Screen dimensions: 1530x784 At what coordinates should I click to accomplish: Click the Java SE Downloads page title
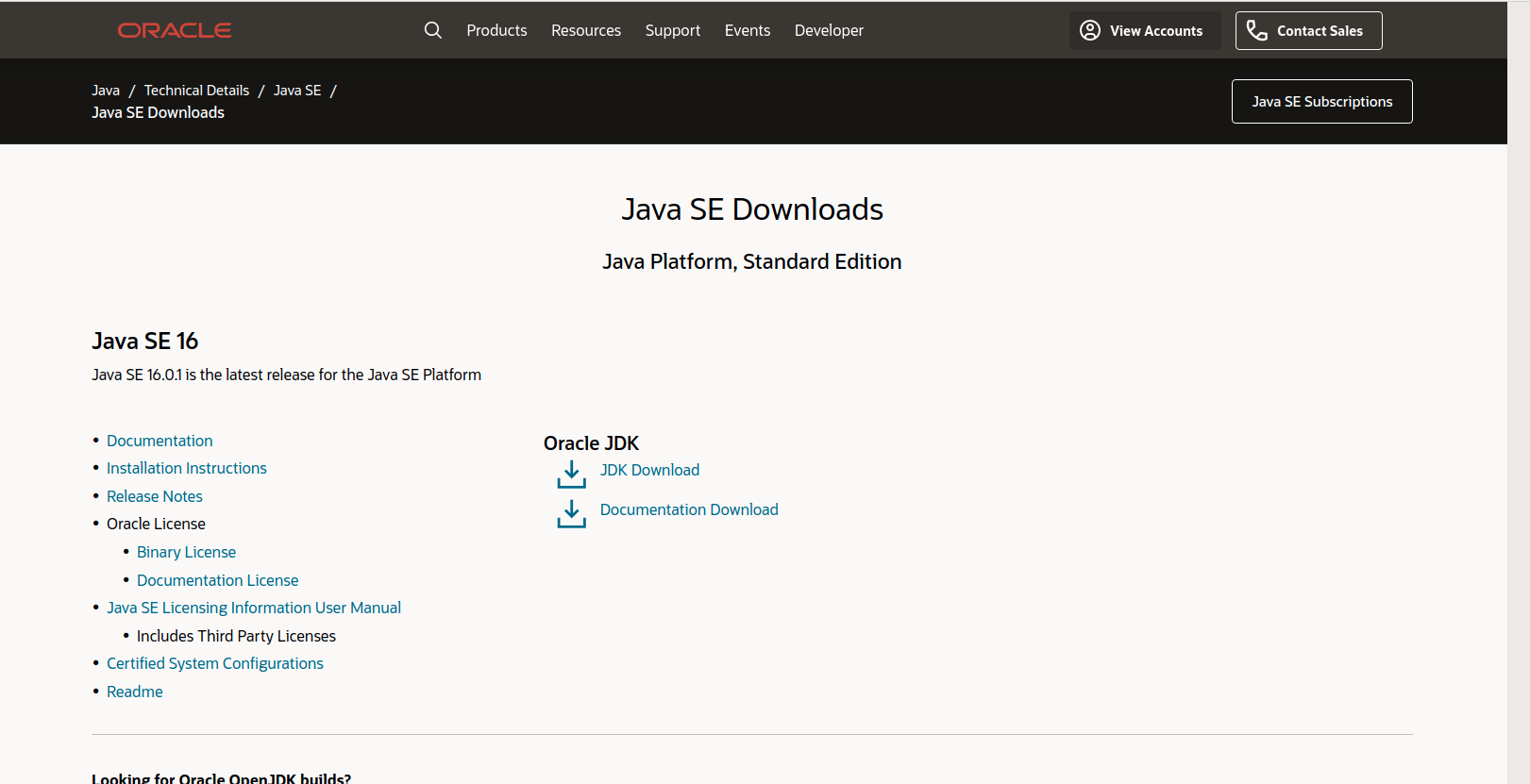pyautogui.click(x=752, y=209)
